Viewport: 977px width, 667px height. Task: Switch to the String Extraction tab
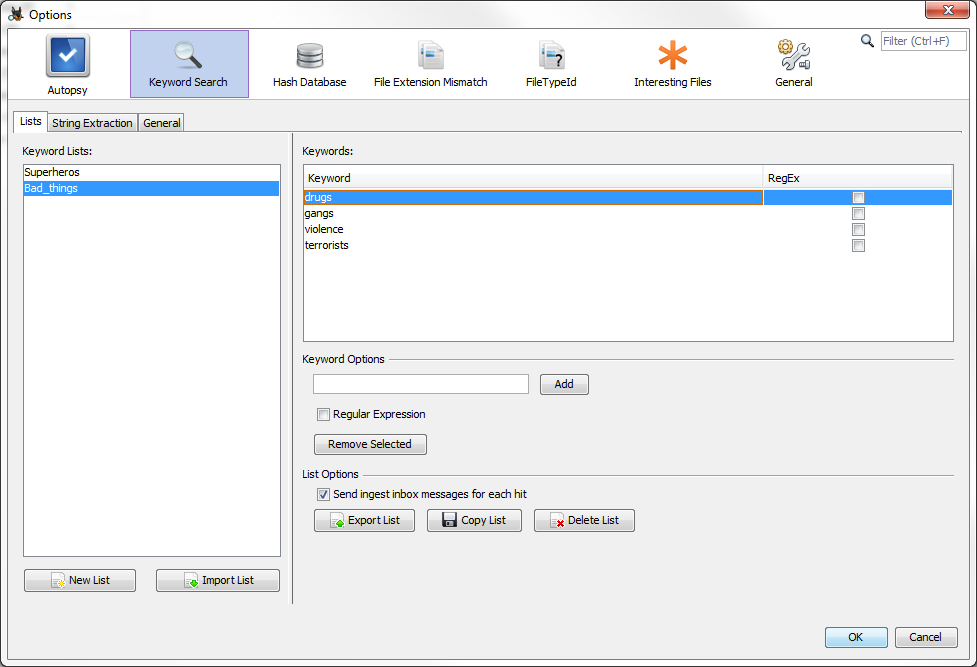[x=92, y=123]
